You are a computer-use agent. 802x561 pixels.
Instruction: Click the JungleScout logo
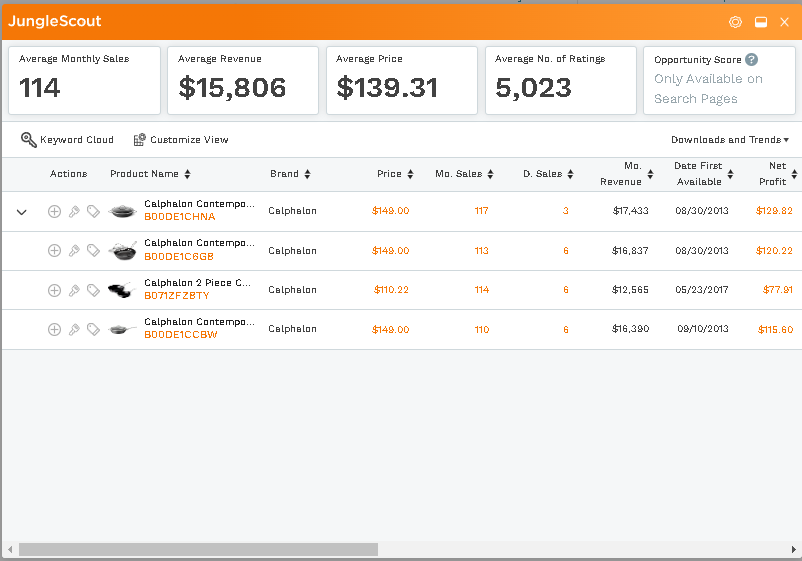pyautogui.click(x=55, y=21)
